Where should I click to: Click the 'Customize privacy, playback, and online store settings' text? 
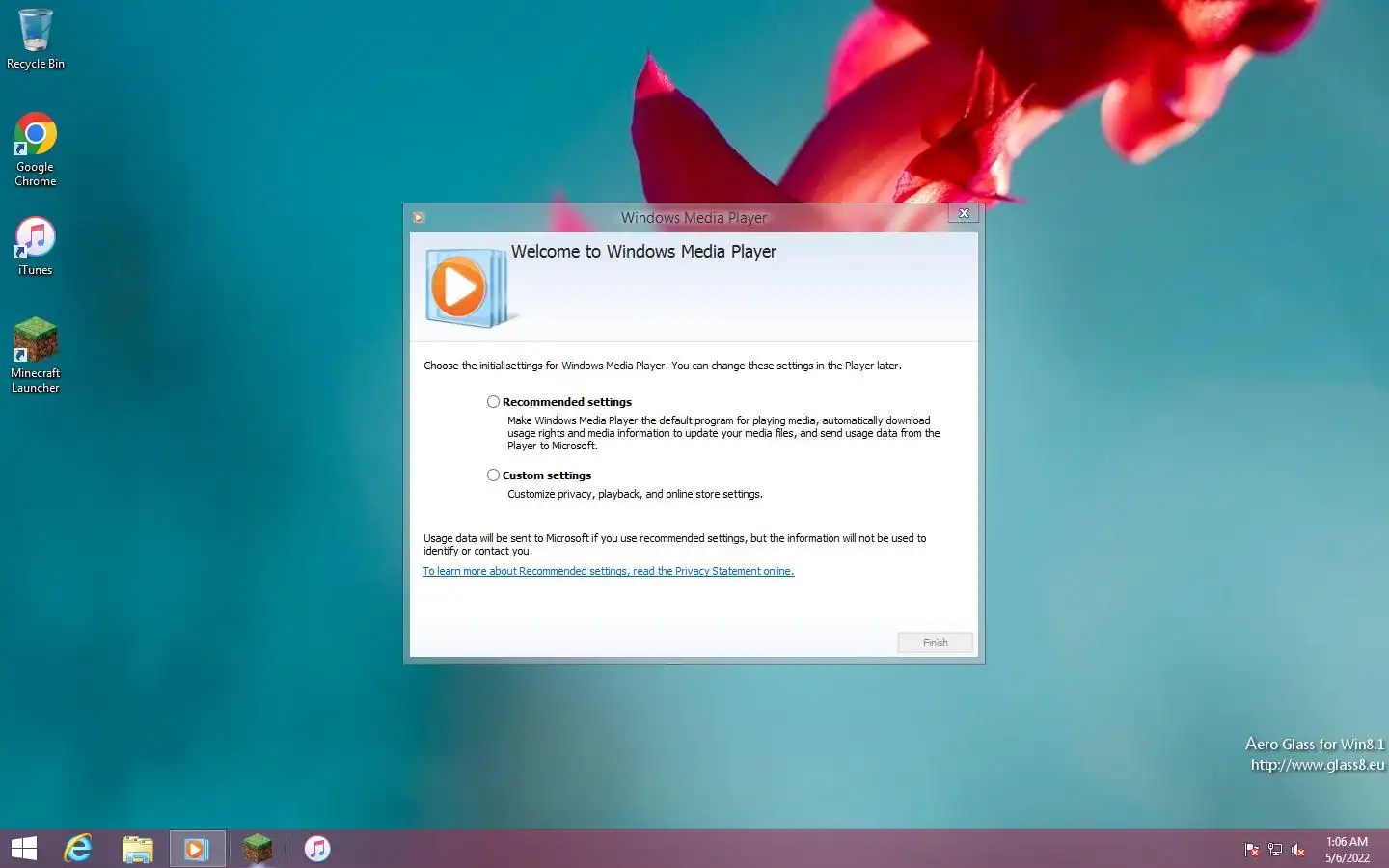tap(635, 494)
